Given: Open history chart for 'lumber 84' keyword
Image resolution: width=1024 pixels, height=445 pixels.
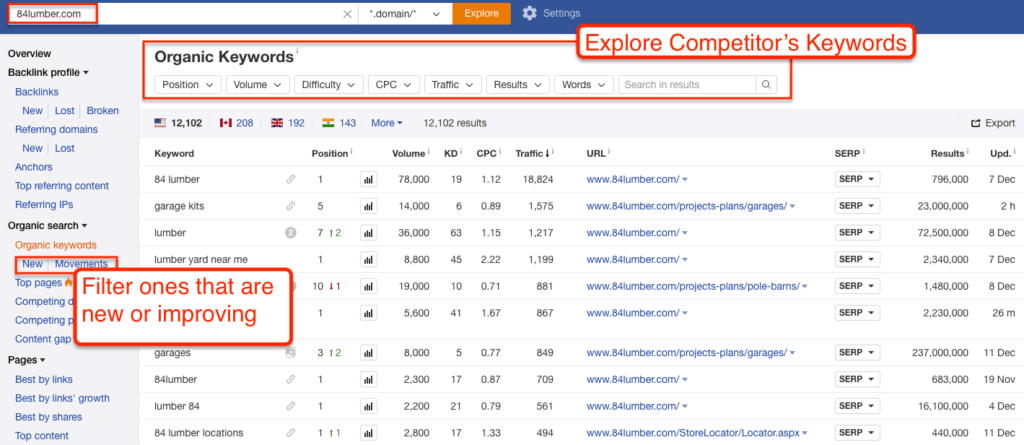Looking at the screenshot, I should pyautogui.click(x=368, y=406).
